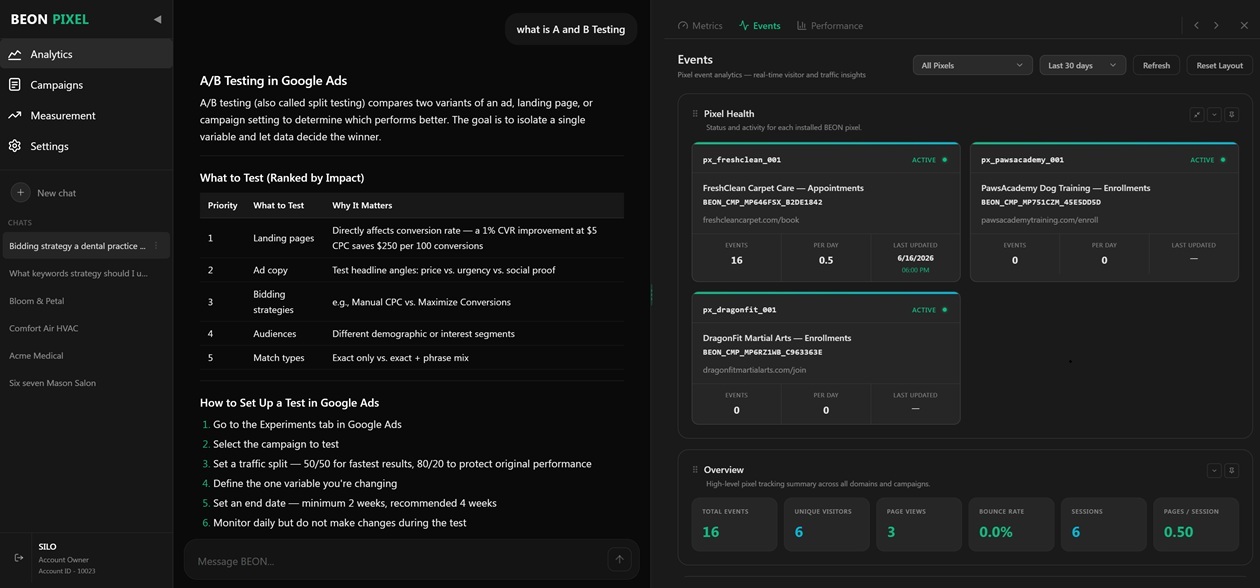
Task: Open the All Pixels dropdown
Action: tap(972, 65)
